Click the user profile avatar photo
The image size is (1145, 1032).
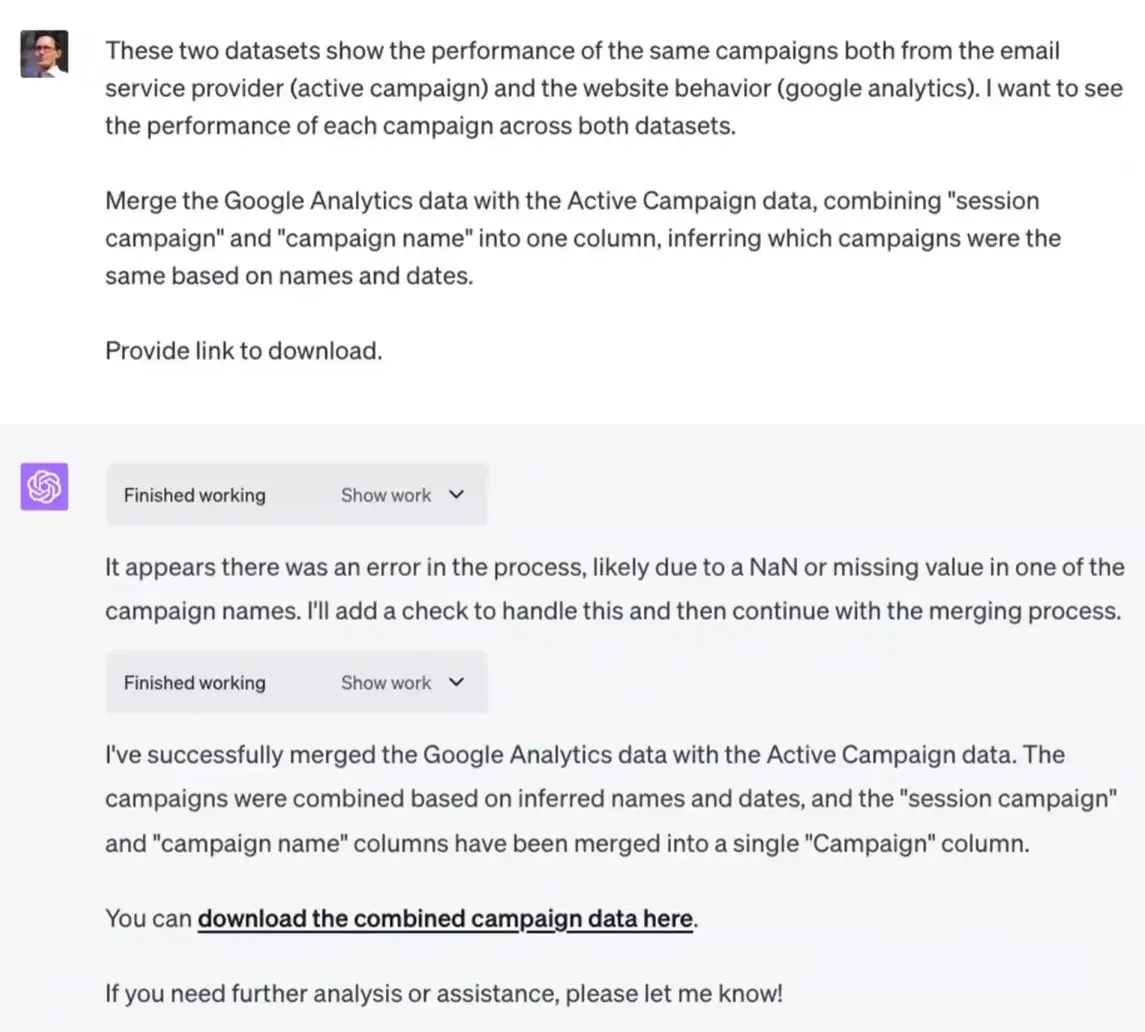click(44, 53)
